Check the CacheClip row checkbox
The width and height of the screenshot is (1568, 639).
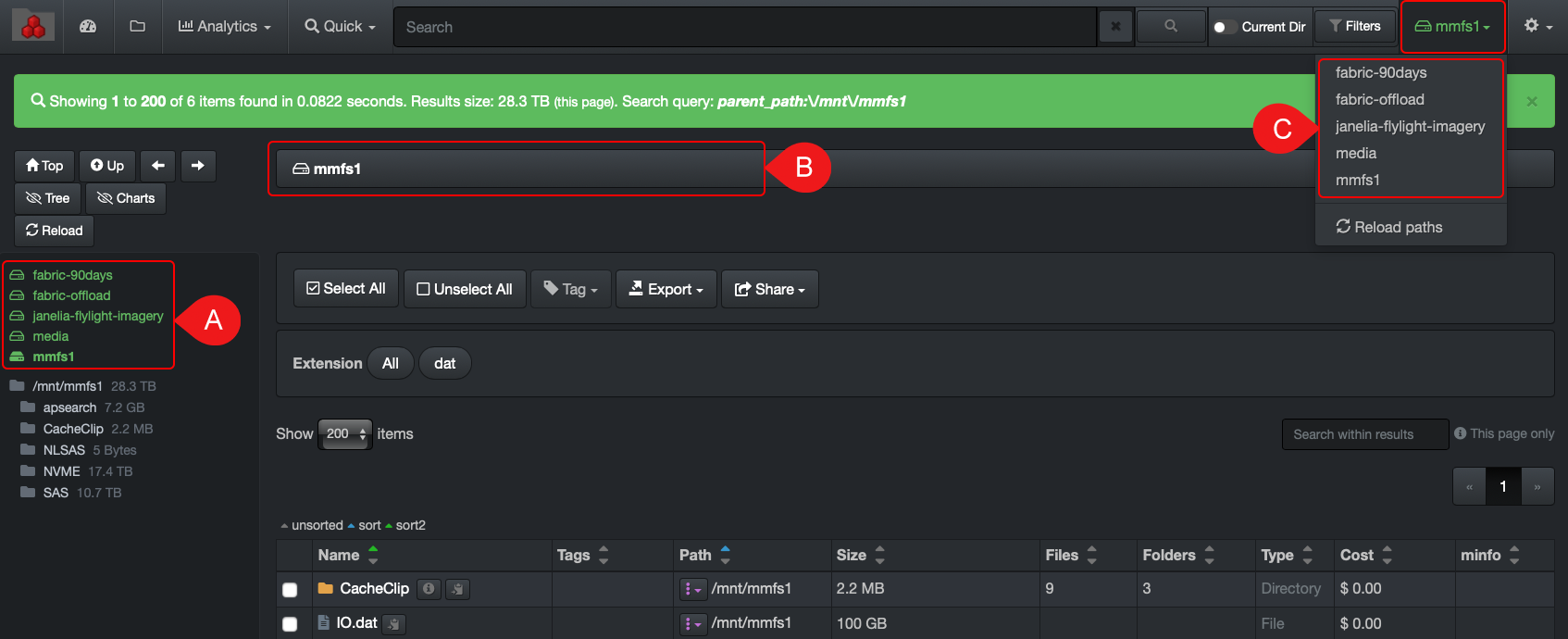pyautogui.click(x=290, y=590)
